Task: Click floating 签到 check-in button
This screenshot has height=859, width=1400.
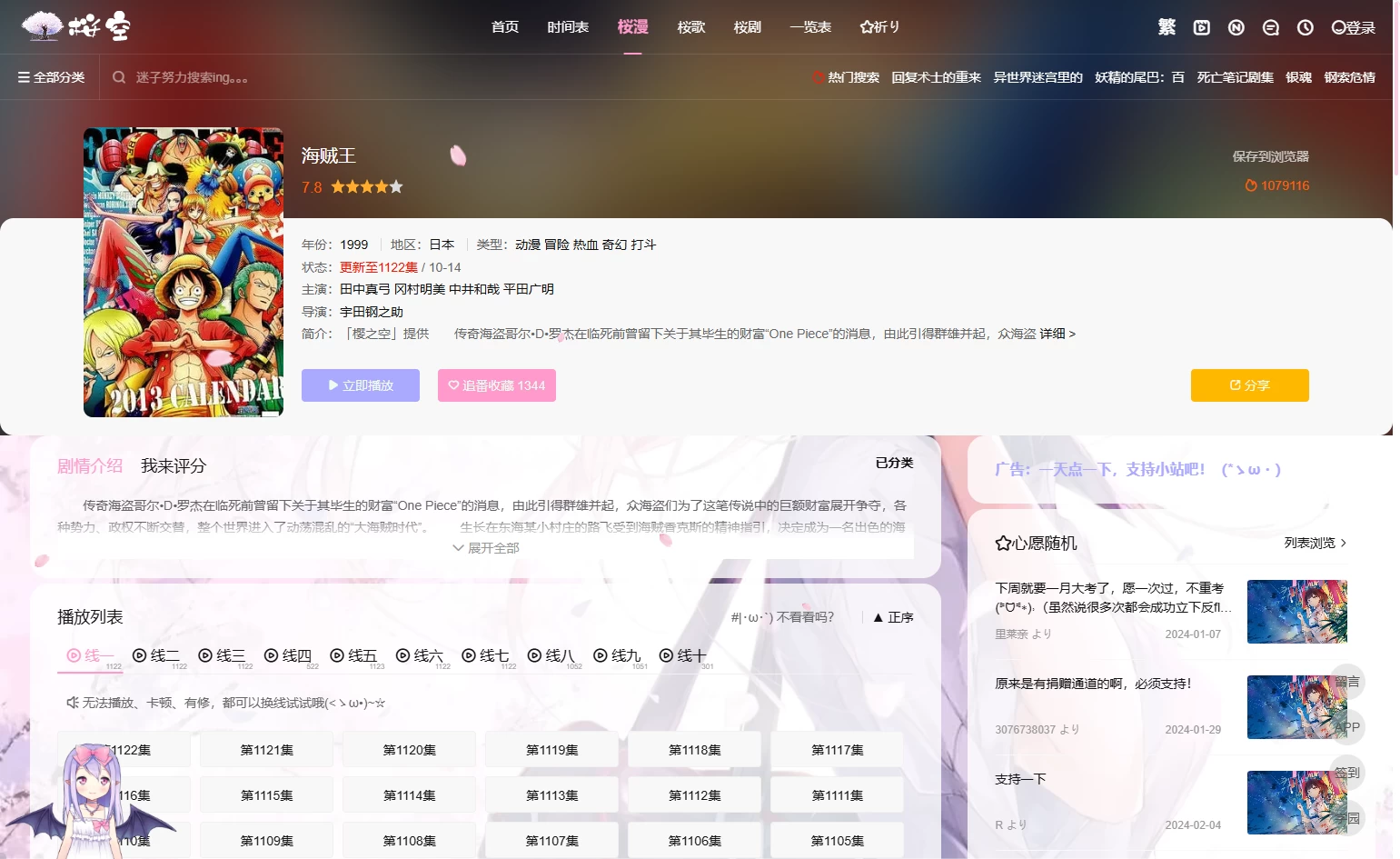Action: point(1347,773)
